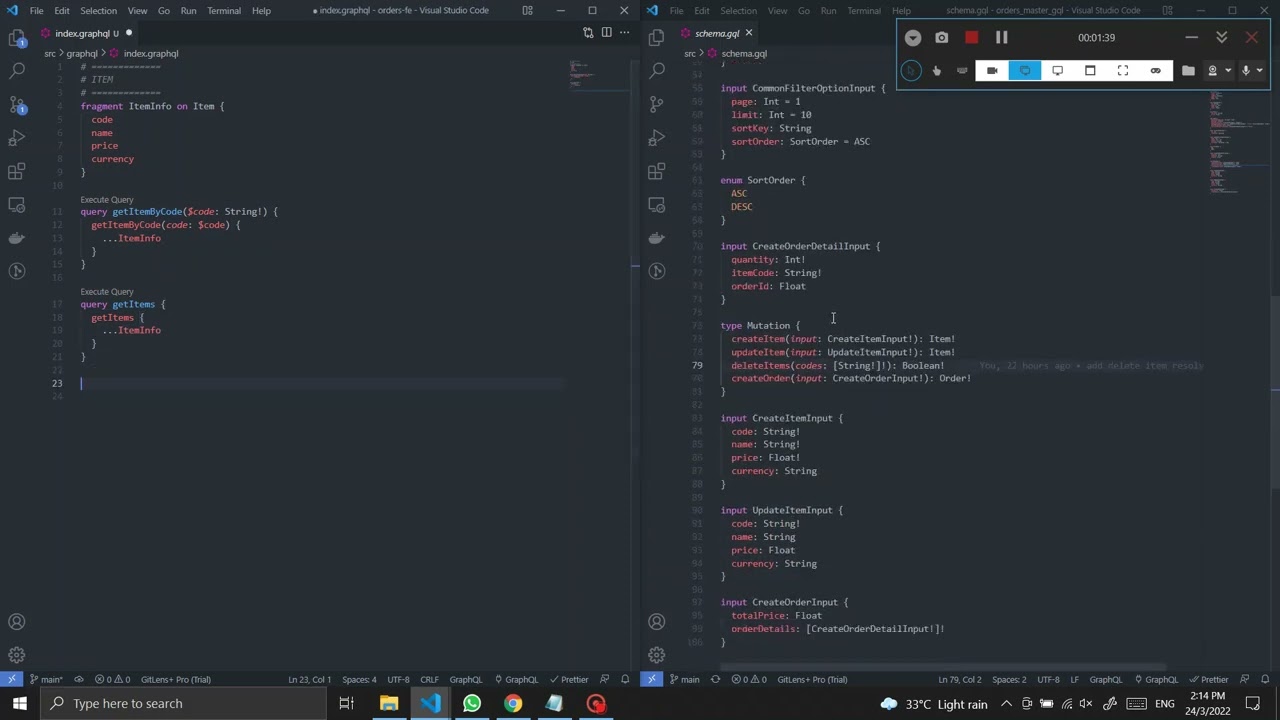
Task: Open WhatsApp from the taskbar
Action: pos(471,703)
